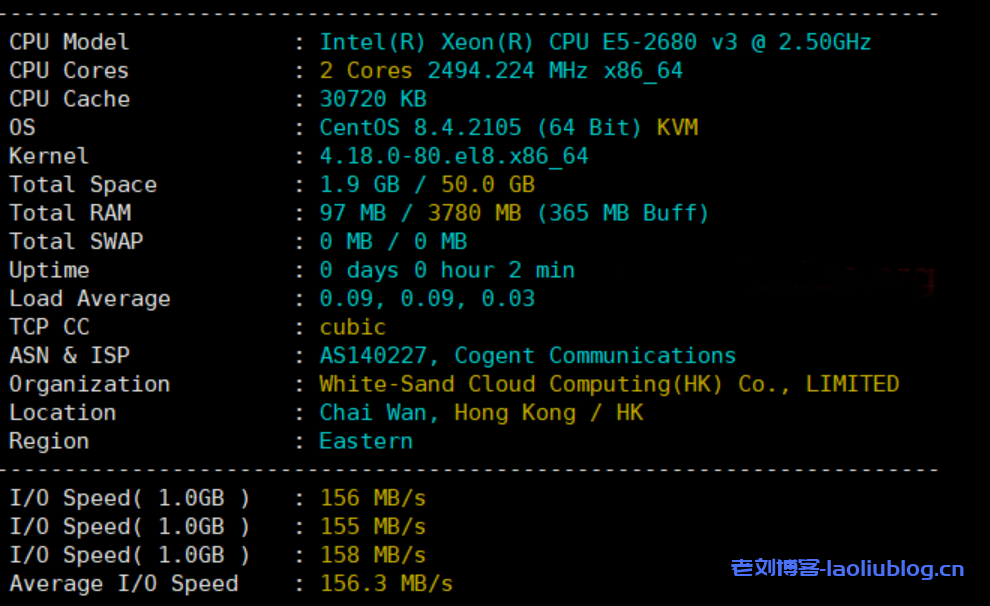Click the "CPU Cores" label
990x606 pixels.
69,71
